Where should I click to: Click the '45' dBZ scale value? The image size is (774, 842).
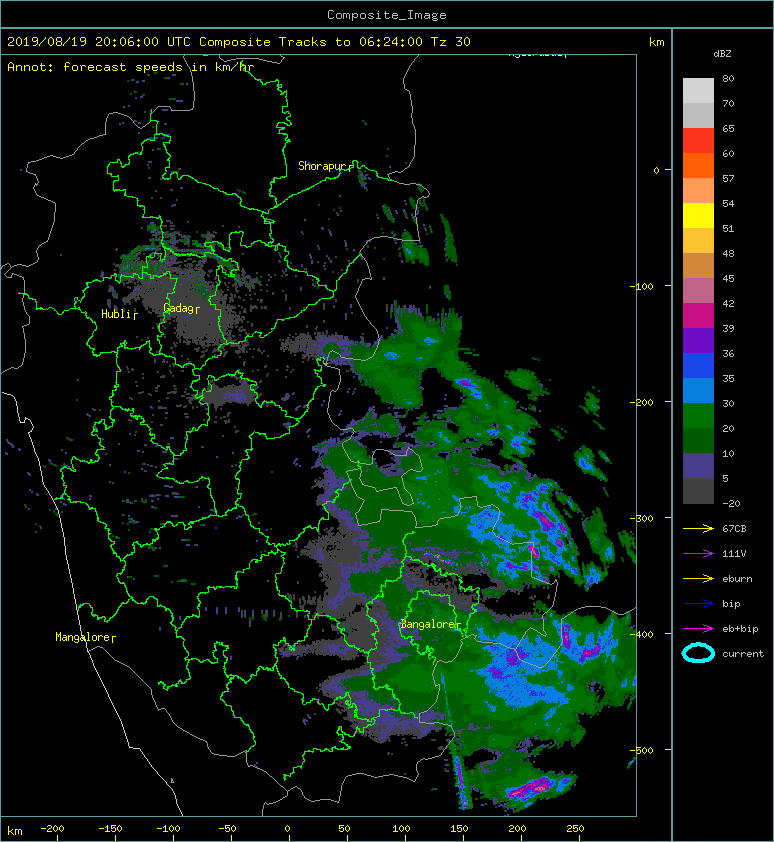point(728,279)
